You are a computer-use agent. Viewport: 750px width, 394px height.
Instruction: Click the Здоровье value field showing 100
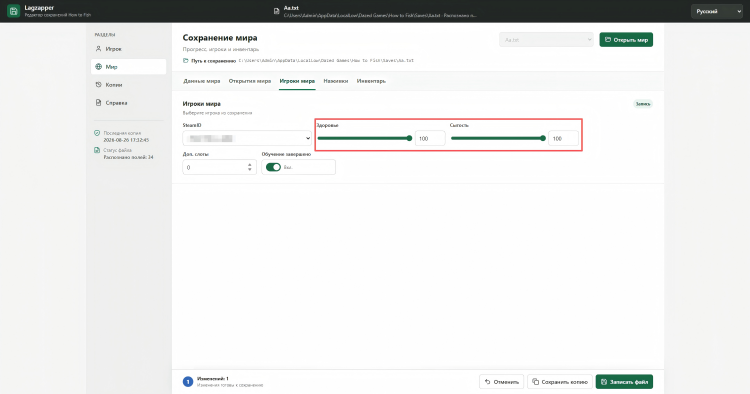(x=430, y=138)
